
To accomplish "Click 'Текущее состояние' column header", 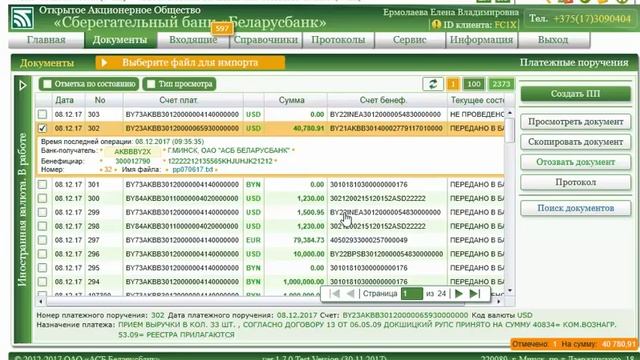I will (477, 100).
